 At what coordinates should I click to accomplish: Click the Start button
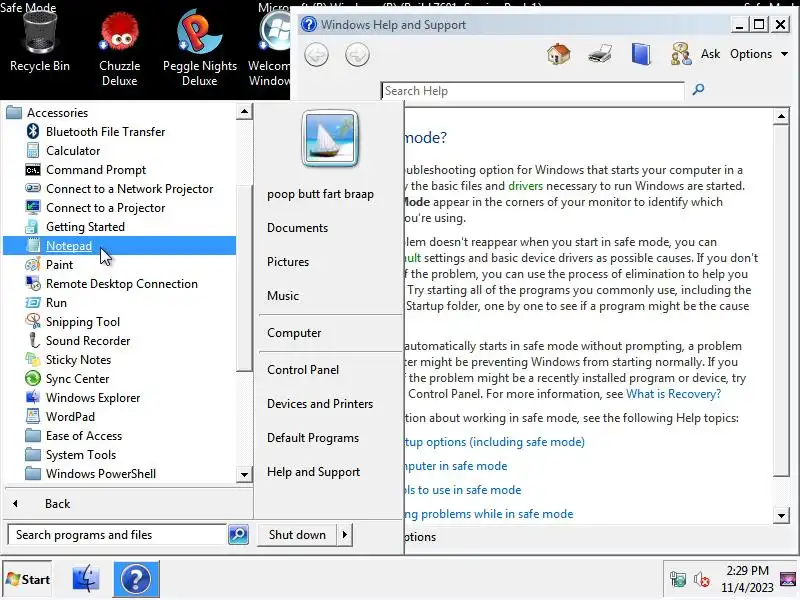28,580
